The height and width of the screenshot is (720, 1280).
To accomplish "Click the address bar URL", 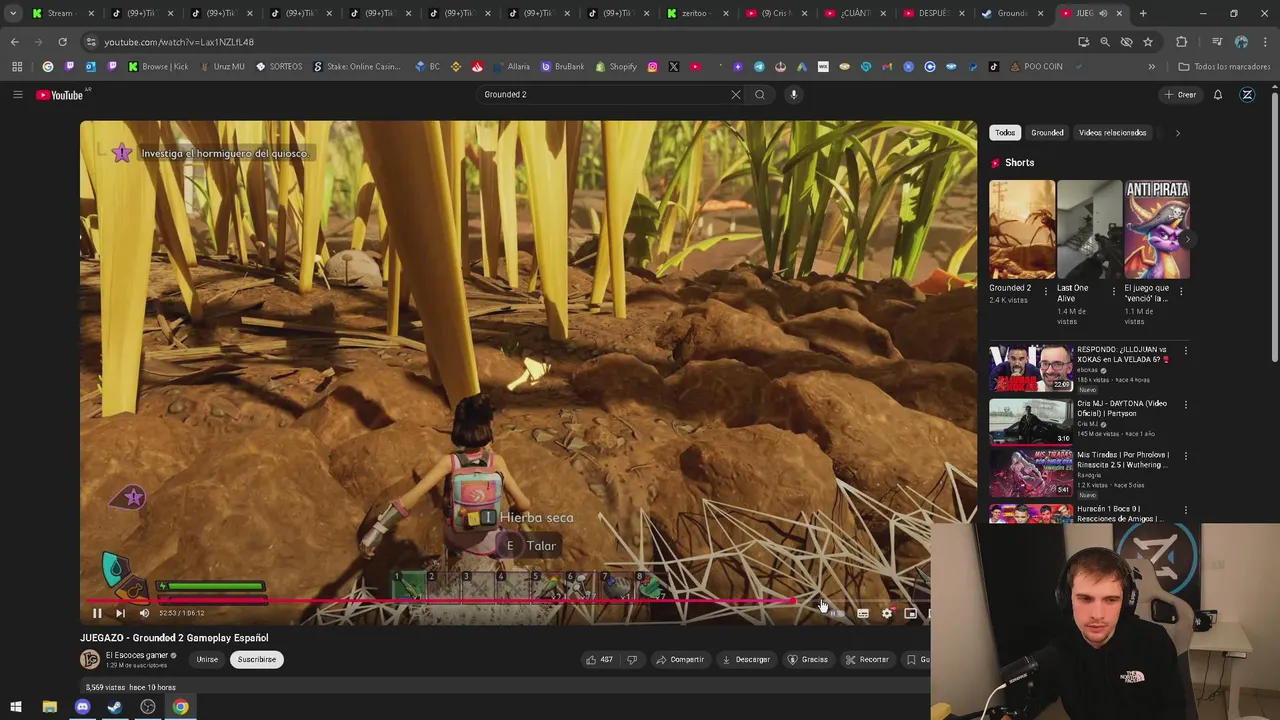I will click(179, 42).
